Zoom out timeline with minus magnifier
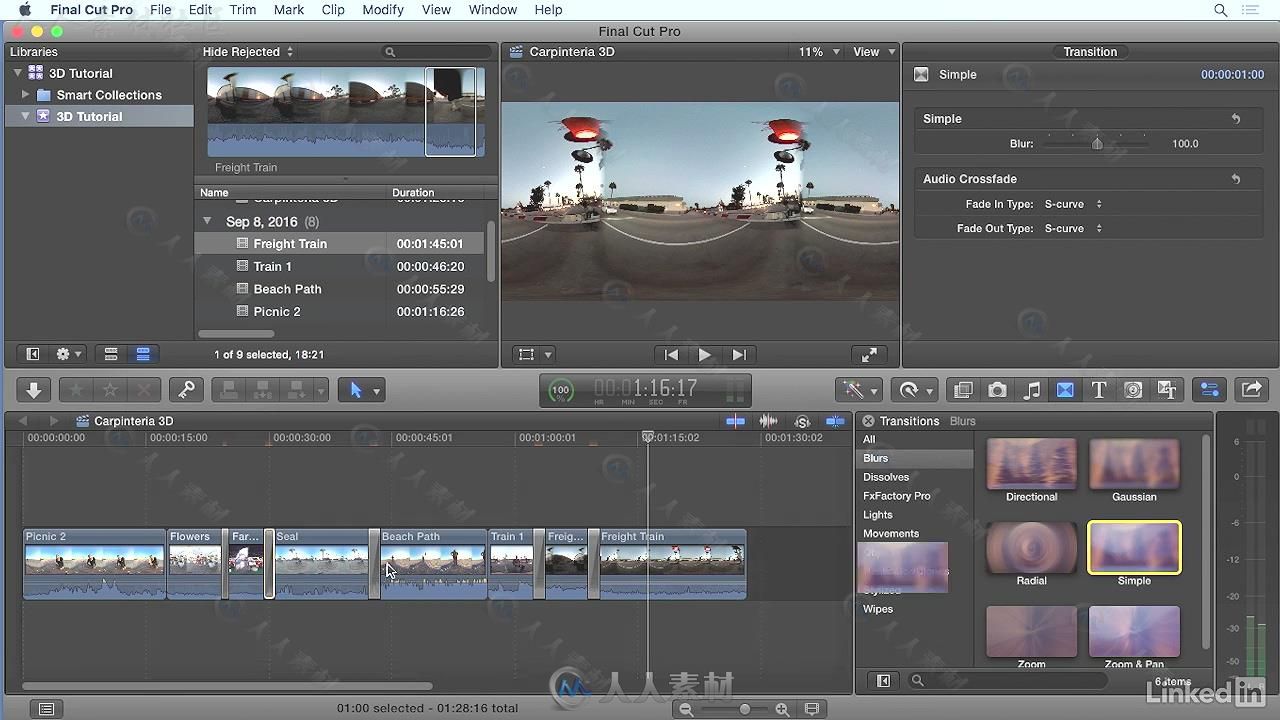This screenshot has width=1280, height=720. [686, 709]
